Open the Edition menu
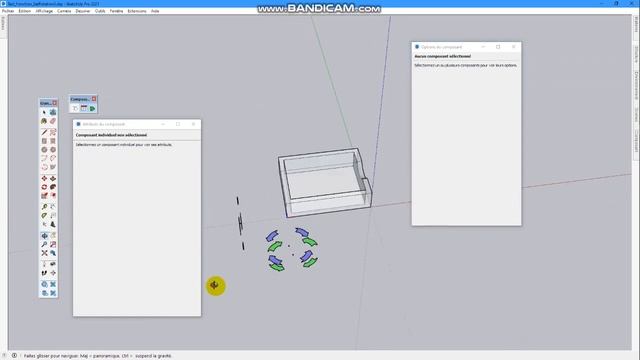The height and width of the screenshot is (360, 640). (x=24, y=11)
